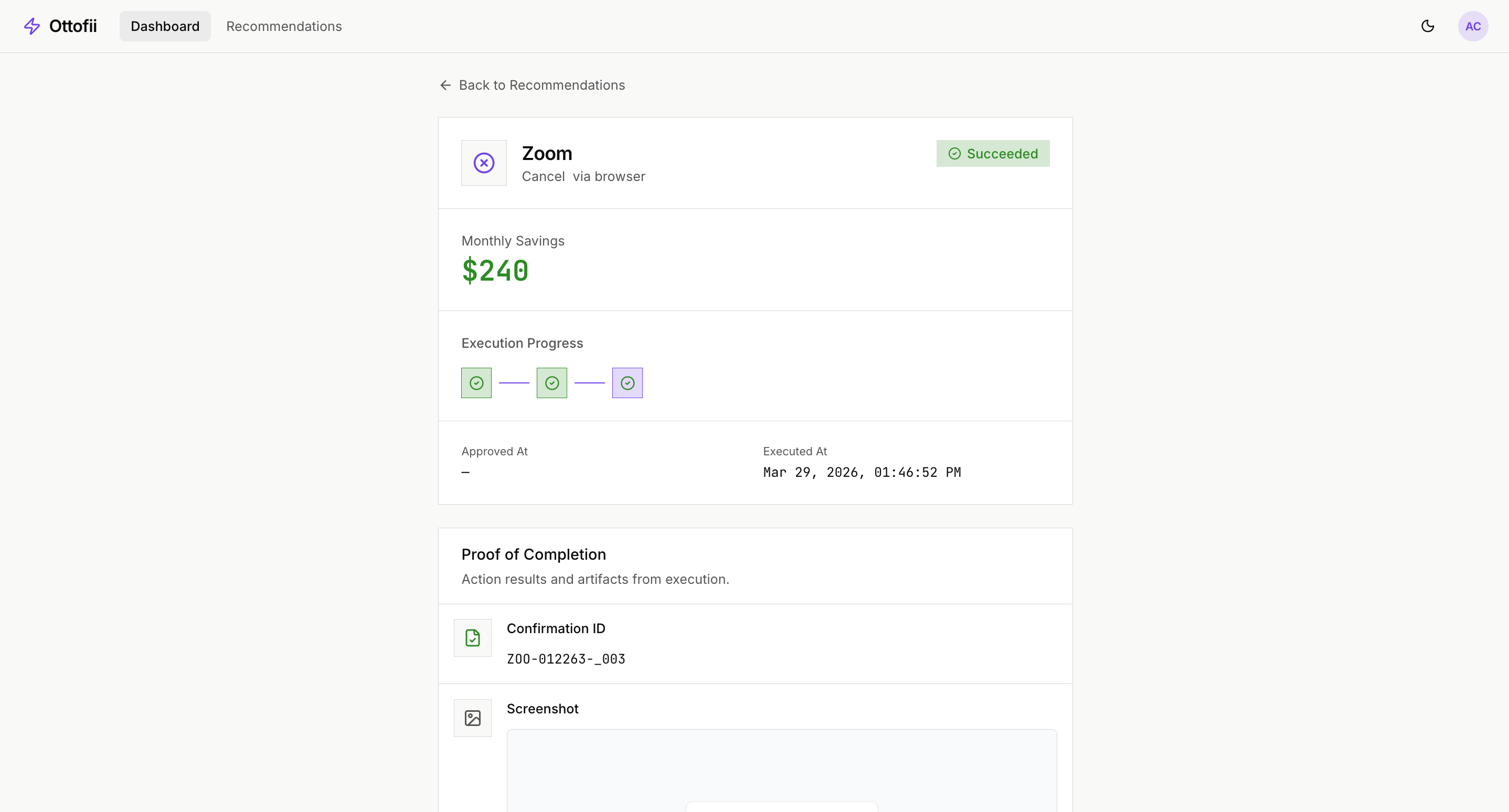The height and width of the screenshot is (812, 1509).
Task: Click the Confirmation ID document icon
Action: pyautogui.click(x=473, y=637)
